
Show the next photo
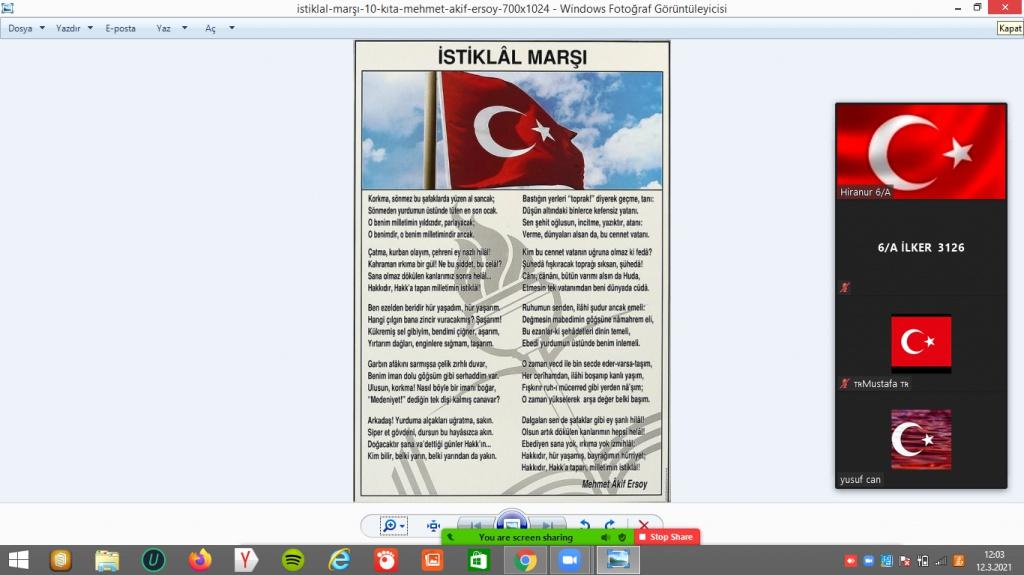click(546, 525)
